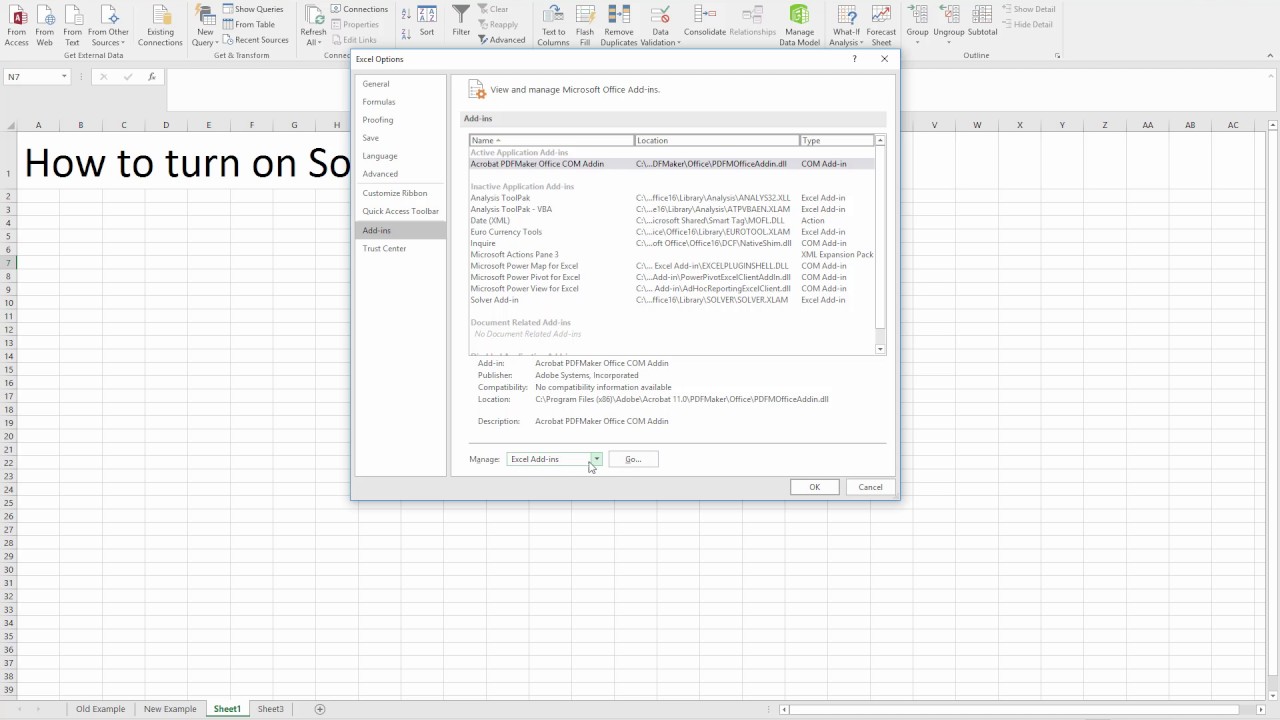
Task: Click Text to Columns
Action: [x=553, y=25]
